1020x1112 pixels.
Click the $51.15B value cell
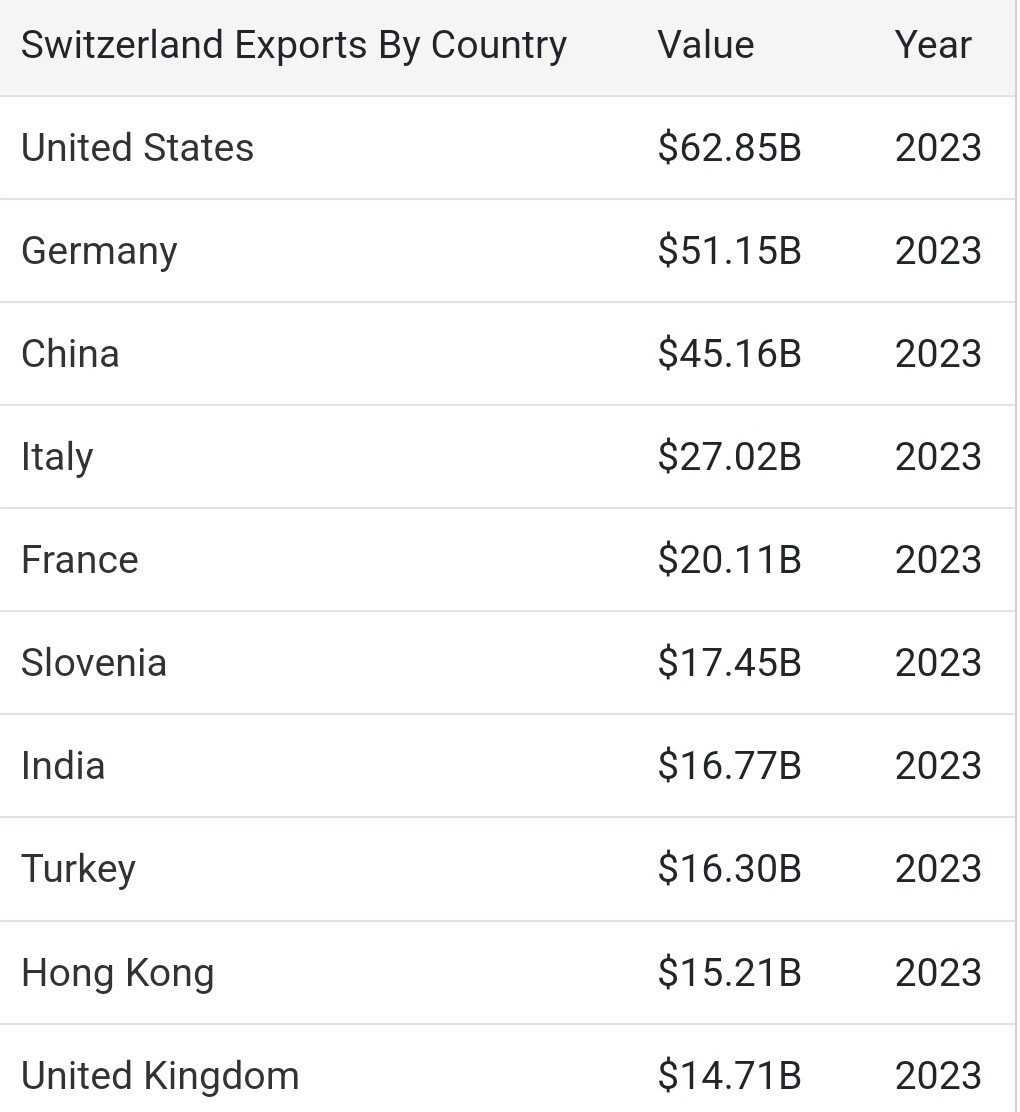point(729,251)
